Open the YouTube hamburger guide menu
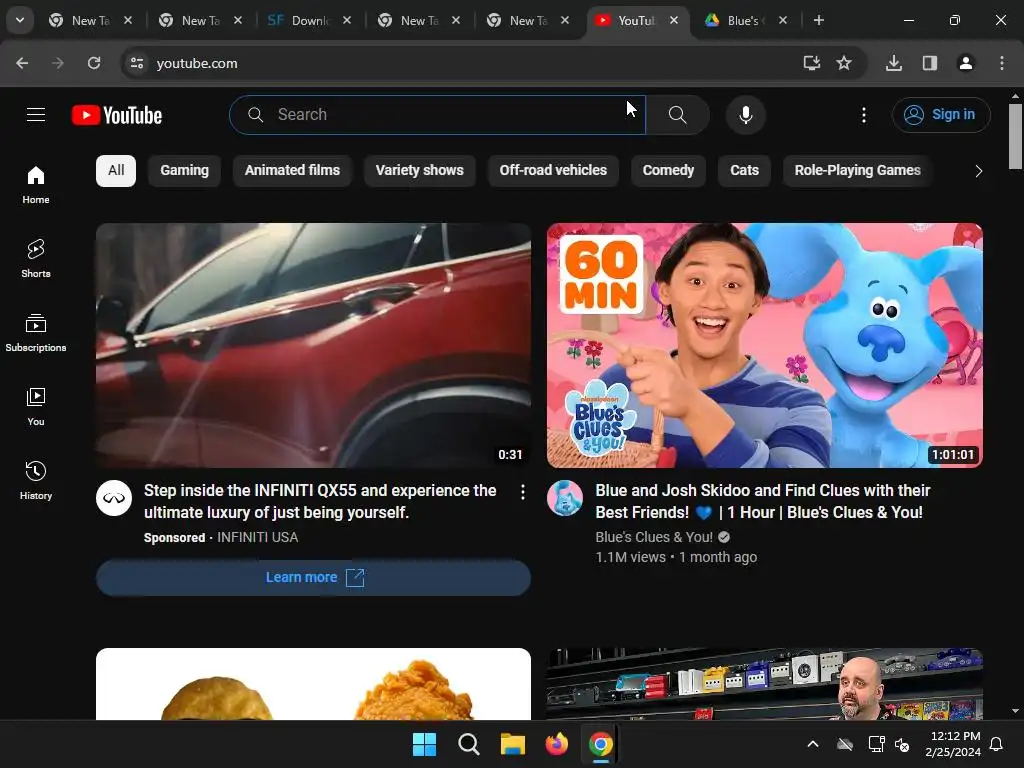1024x768 pixels. (36, 115)
